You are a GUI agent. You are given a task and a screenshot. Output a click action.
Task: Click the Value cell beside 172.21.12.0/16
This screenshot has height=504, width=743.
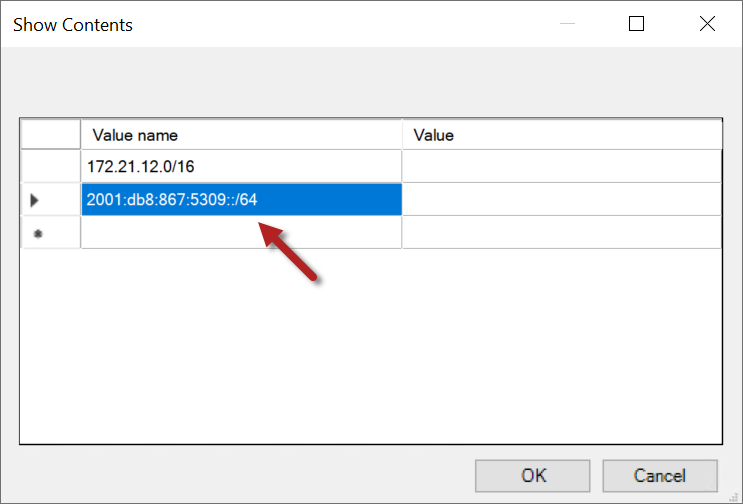point(561,167)
